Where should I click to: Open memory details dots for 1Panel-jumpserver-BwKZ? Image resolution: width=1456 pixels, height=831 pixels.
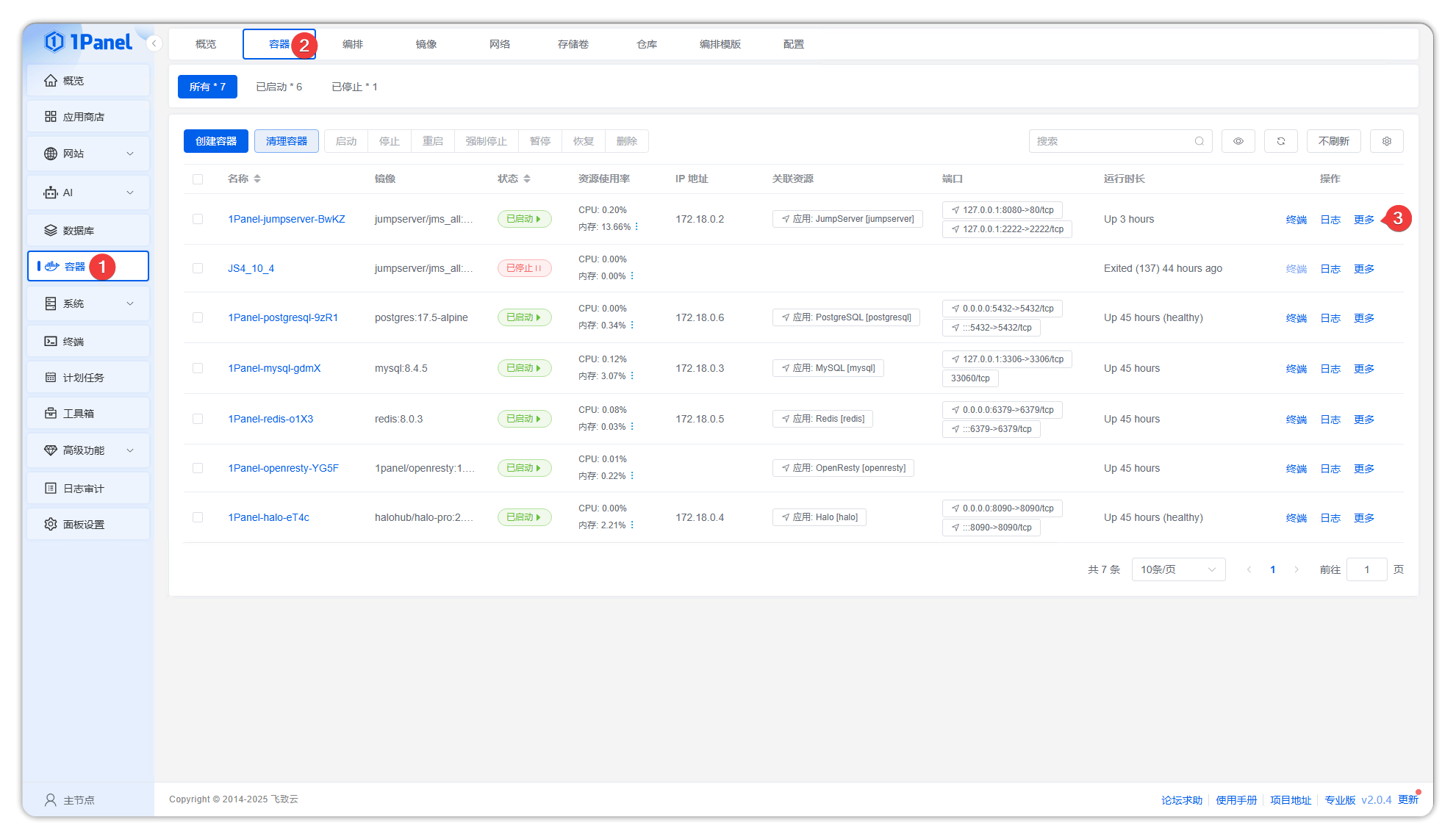click(636, 226)
